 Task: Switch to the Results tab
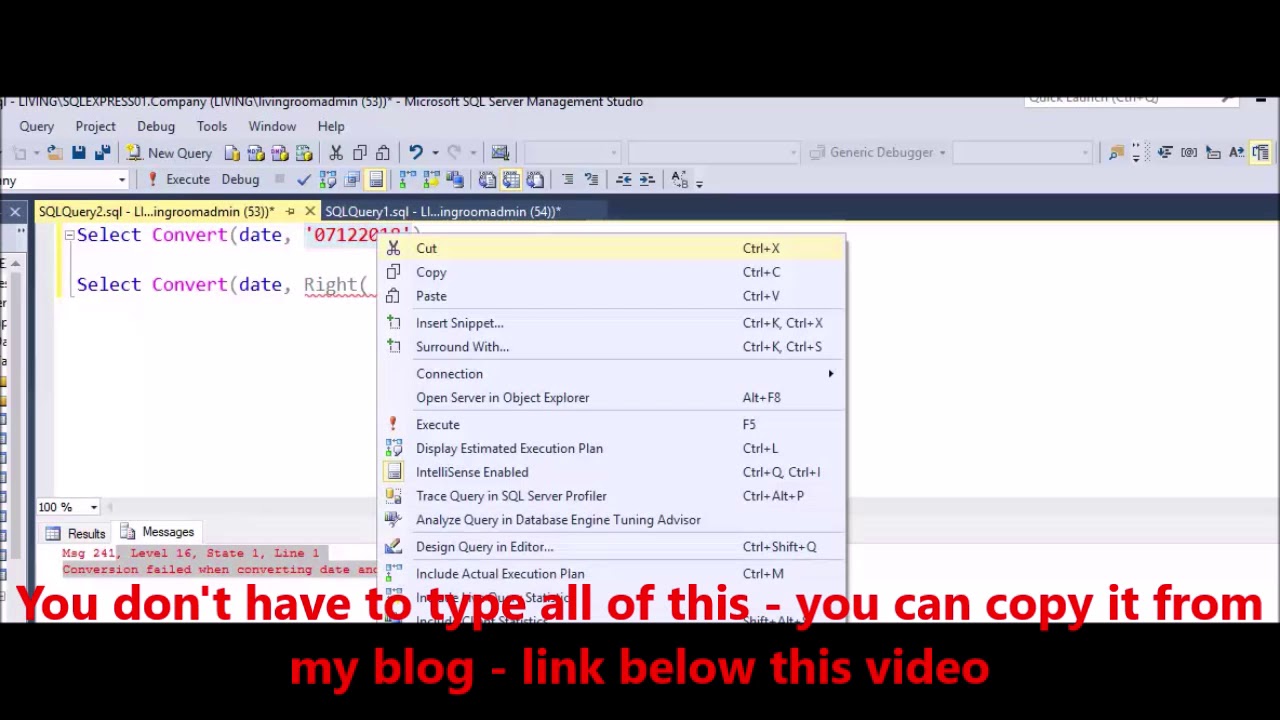coord(76,533)
